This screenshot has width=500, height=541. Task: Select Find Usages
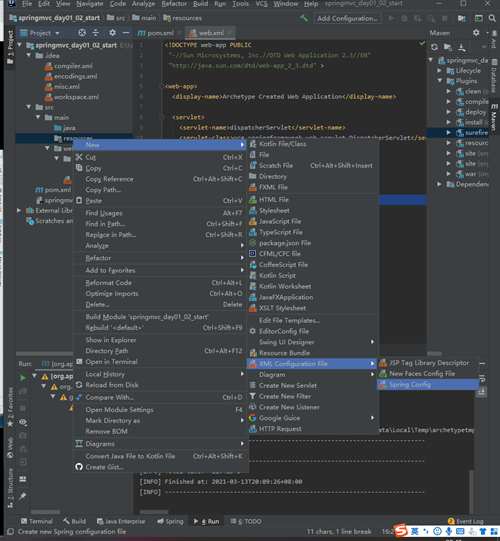[160, 213]
